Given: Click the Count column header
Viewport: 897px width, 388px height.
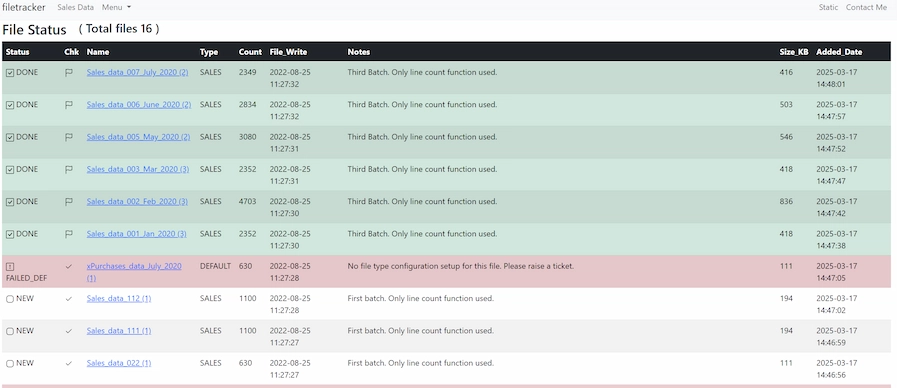Looking at the screenshot, I should (x=250, y=52).
